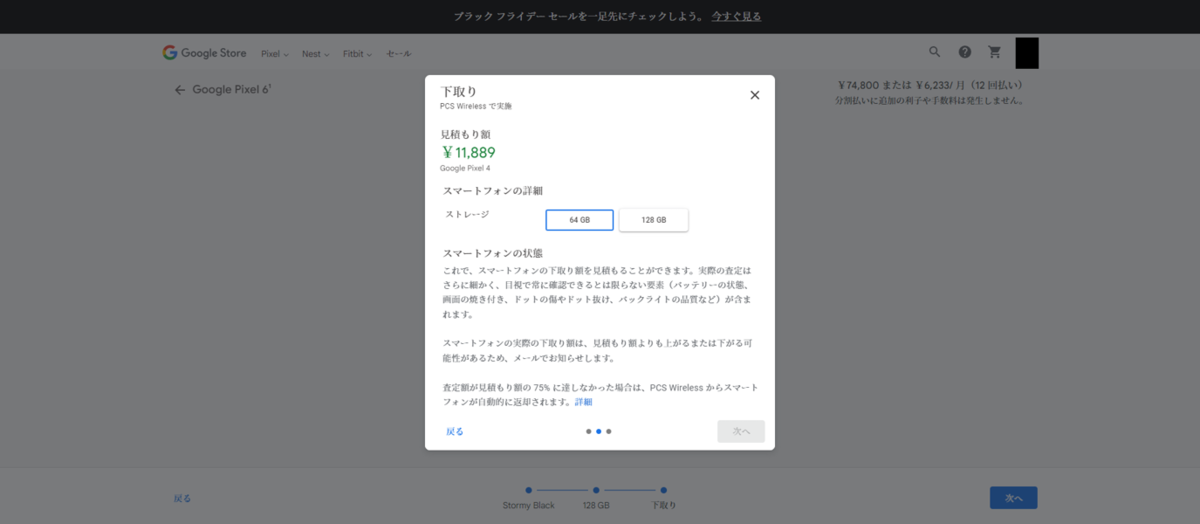Close the 下取り trade-in dialog
The height and width of the screenshot is (524, 1200).
(755, 95)
